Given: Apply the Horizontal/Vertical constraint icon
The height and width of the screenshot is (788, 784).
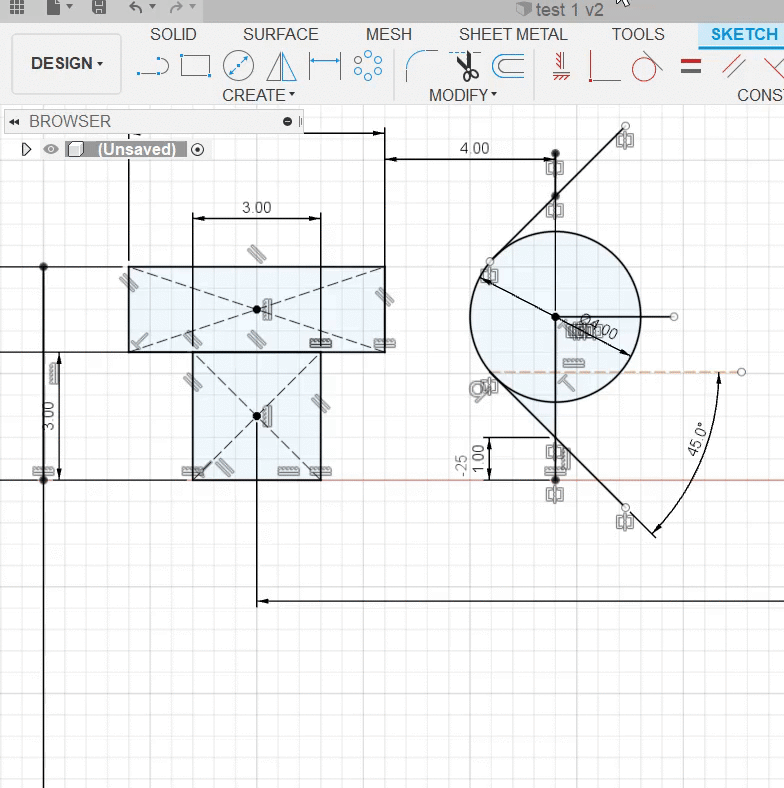Looking at the screenshot, I should (x=561, y=66).
